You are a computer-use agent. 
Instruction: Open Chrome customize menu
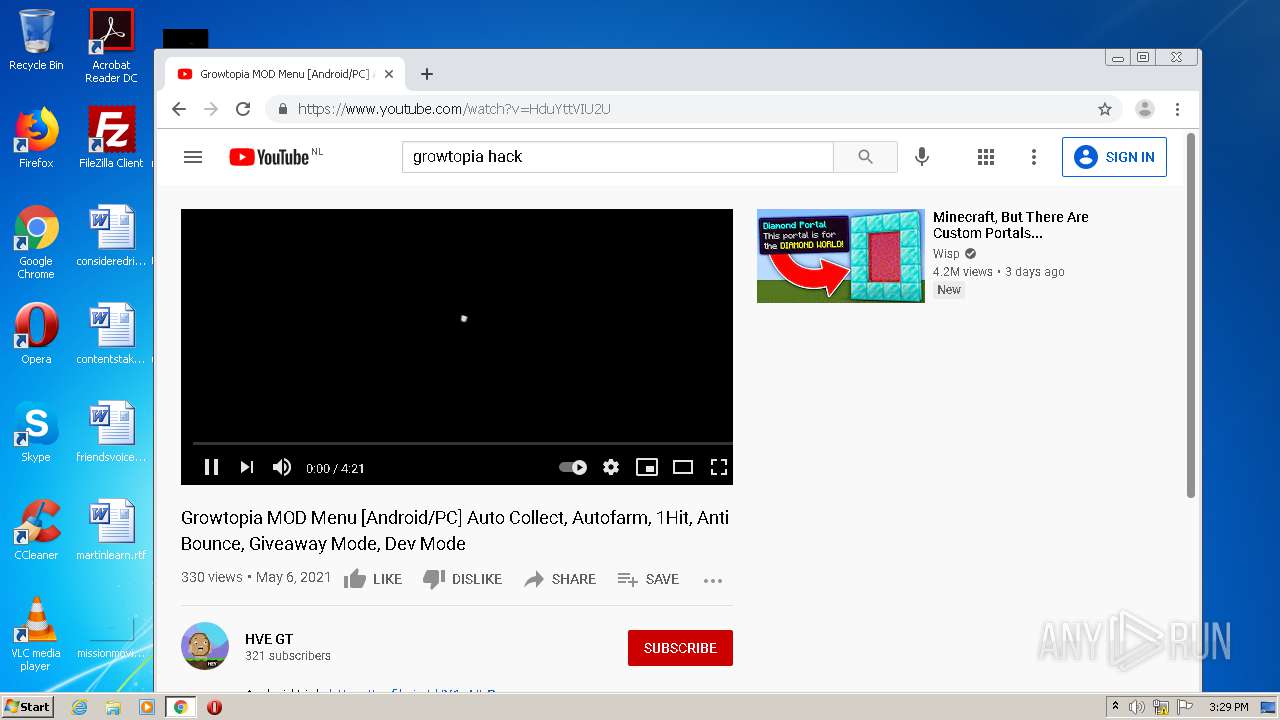(1178, 109)
